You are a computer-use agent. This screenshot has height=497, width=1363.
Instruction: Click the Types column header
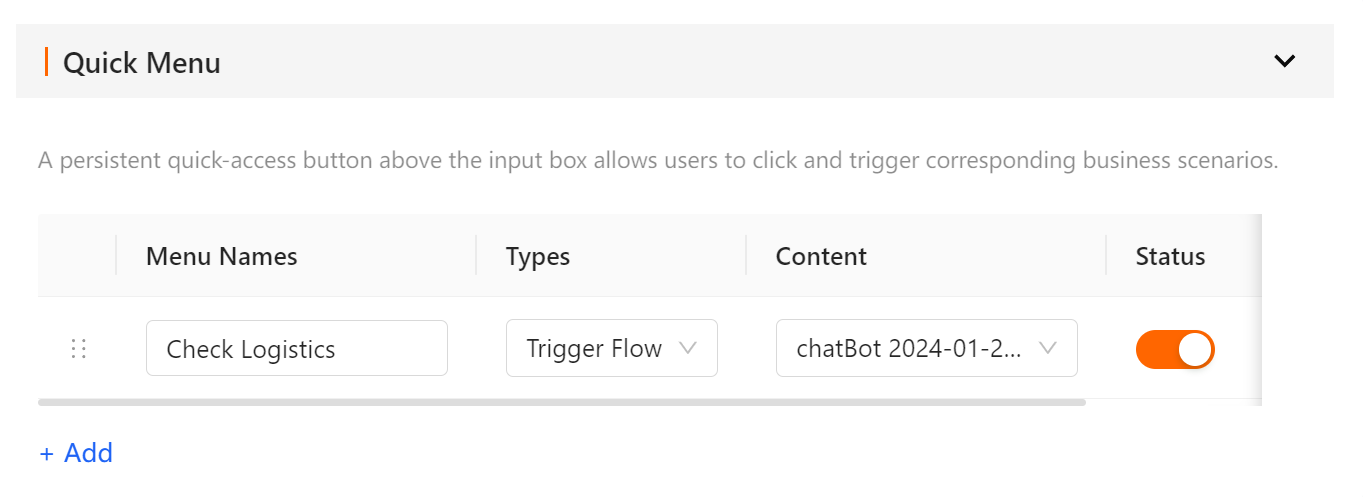click(538, 256)
